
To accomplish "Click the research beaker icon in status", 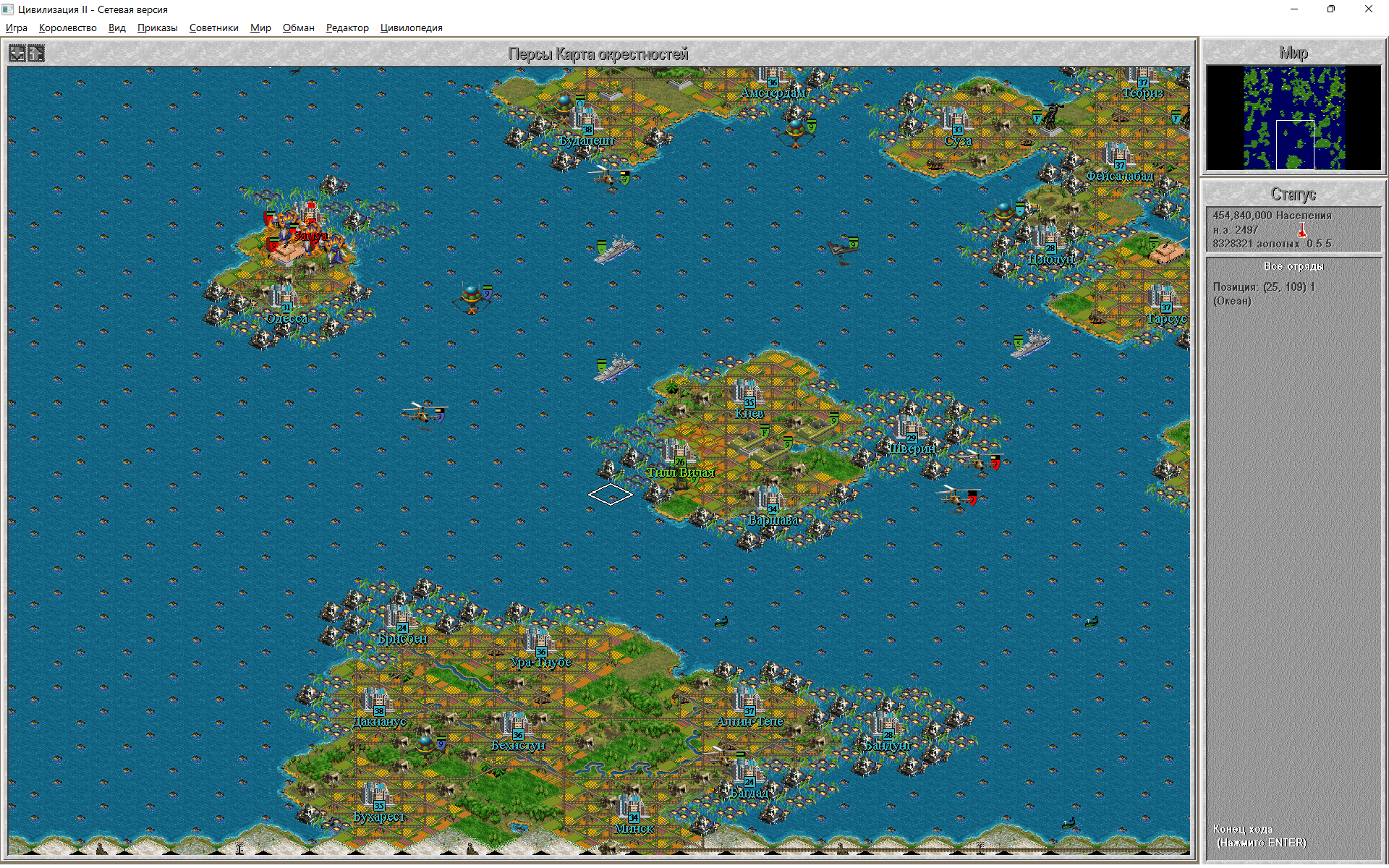I will coord(1302,230).
